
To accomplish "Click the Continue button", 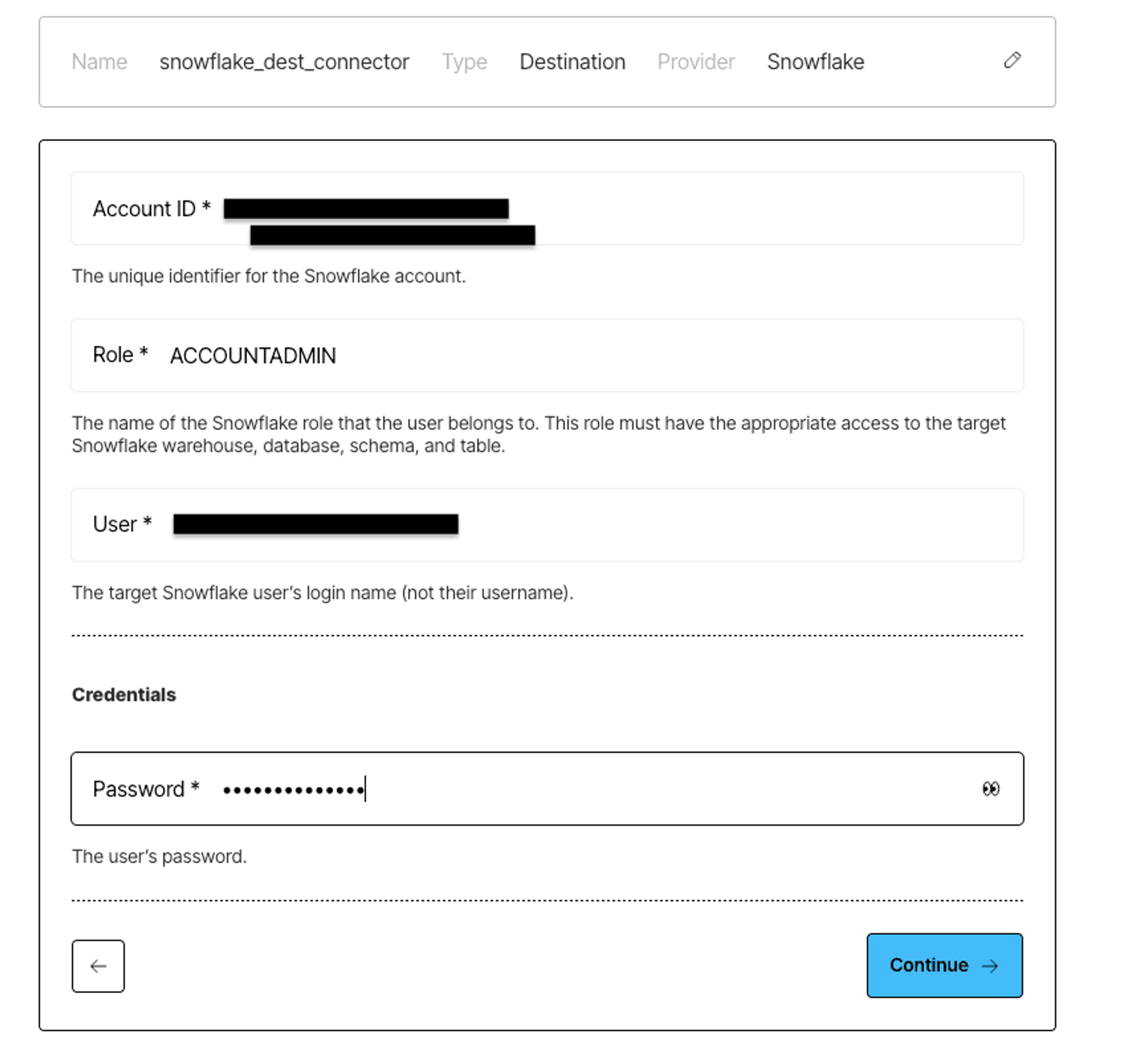I will point(945,965).
